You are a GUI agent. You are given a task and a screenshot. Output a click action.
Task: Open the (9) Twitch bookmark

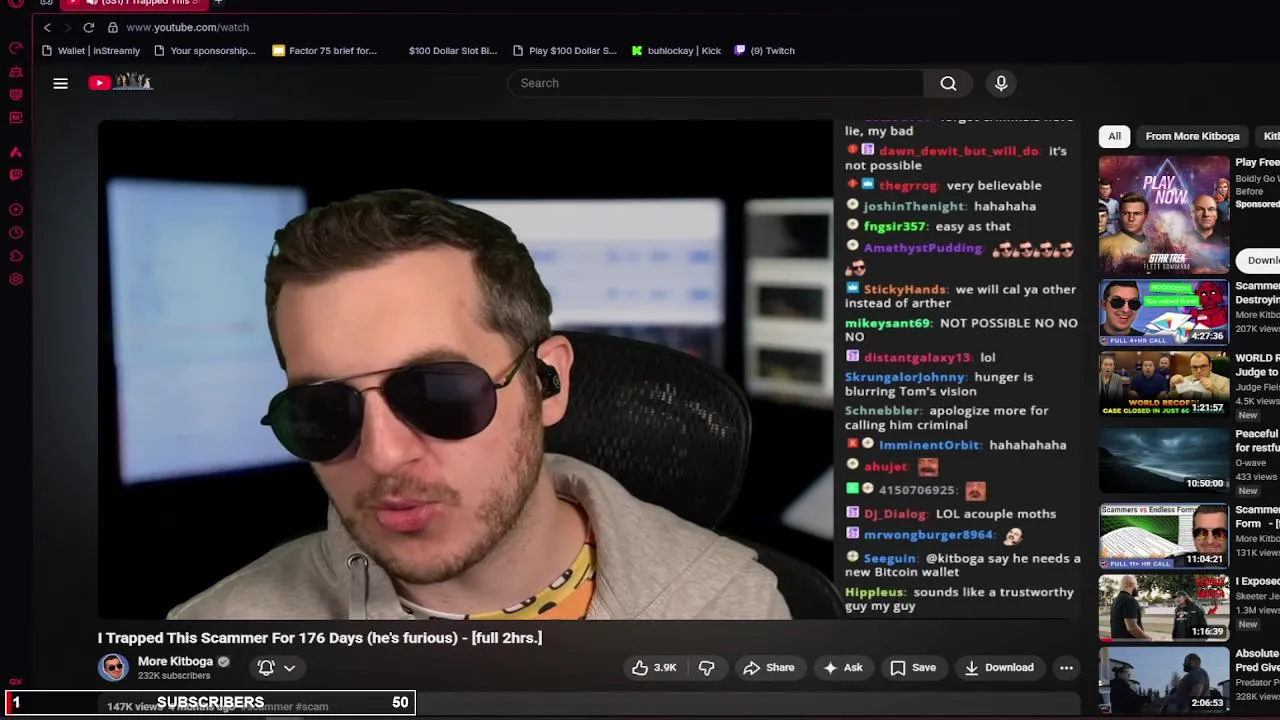(765, 50)
